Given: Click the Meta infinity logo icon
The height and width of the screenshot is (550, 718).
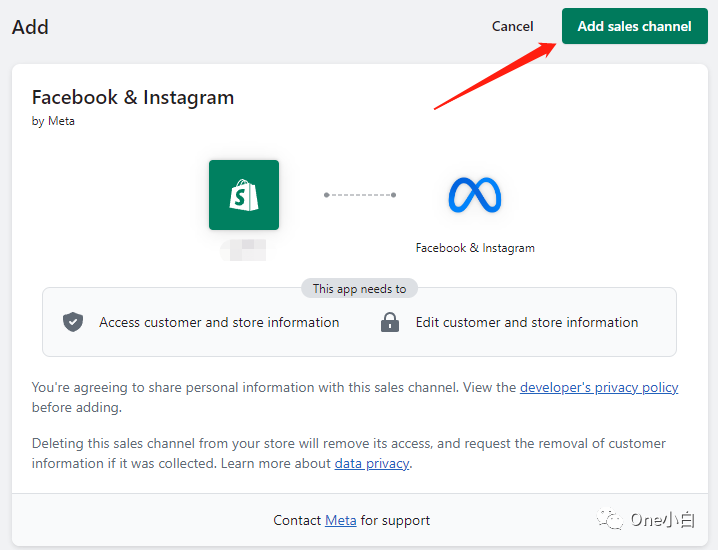Looking at the screenshot, I should [475, 195].
